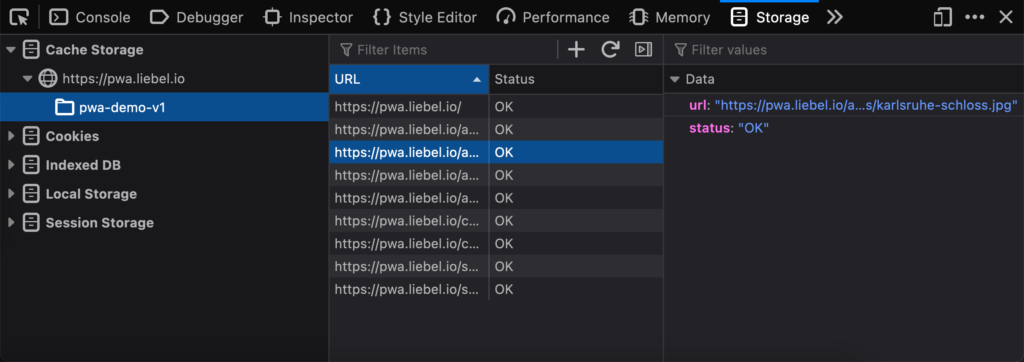Image resolution: width=1024 pixels, height=362 pixels.
Task: Expand the Session Storage tree arrow
Action: (10, 222)
